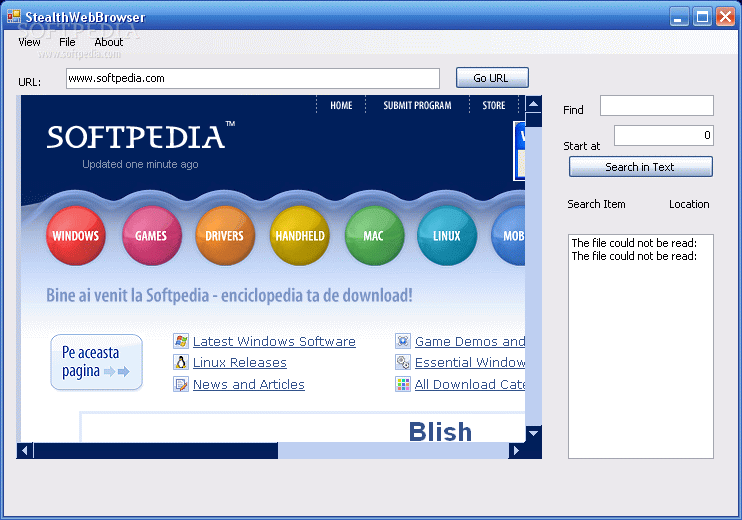This screenshot has width=742, height=520.
Task: Click the Blish heading text
Action: (x=440, y=431)
